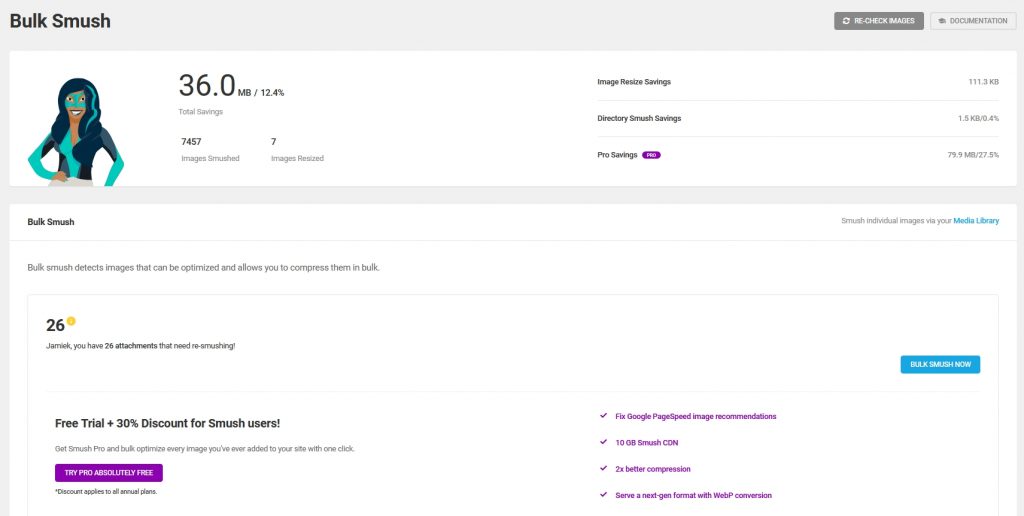Screen dimensions: 1024x516
Task: Select the Pro Savings row label
Action: [x=617, y=155]
